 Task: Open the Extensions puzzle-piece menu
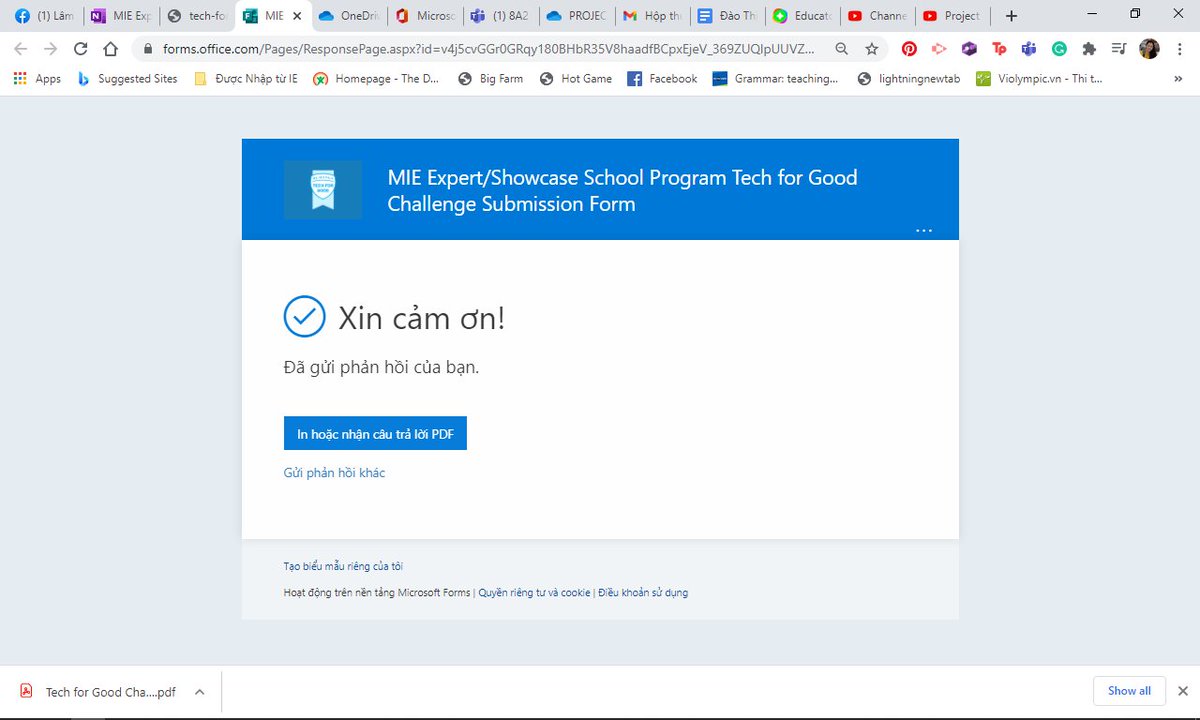pyautogui.click(x=1089, y=48)
